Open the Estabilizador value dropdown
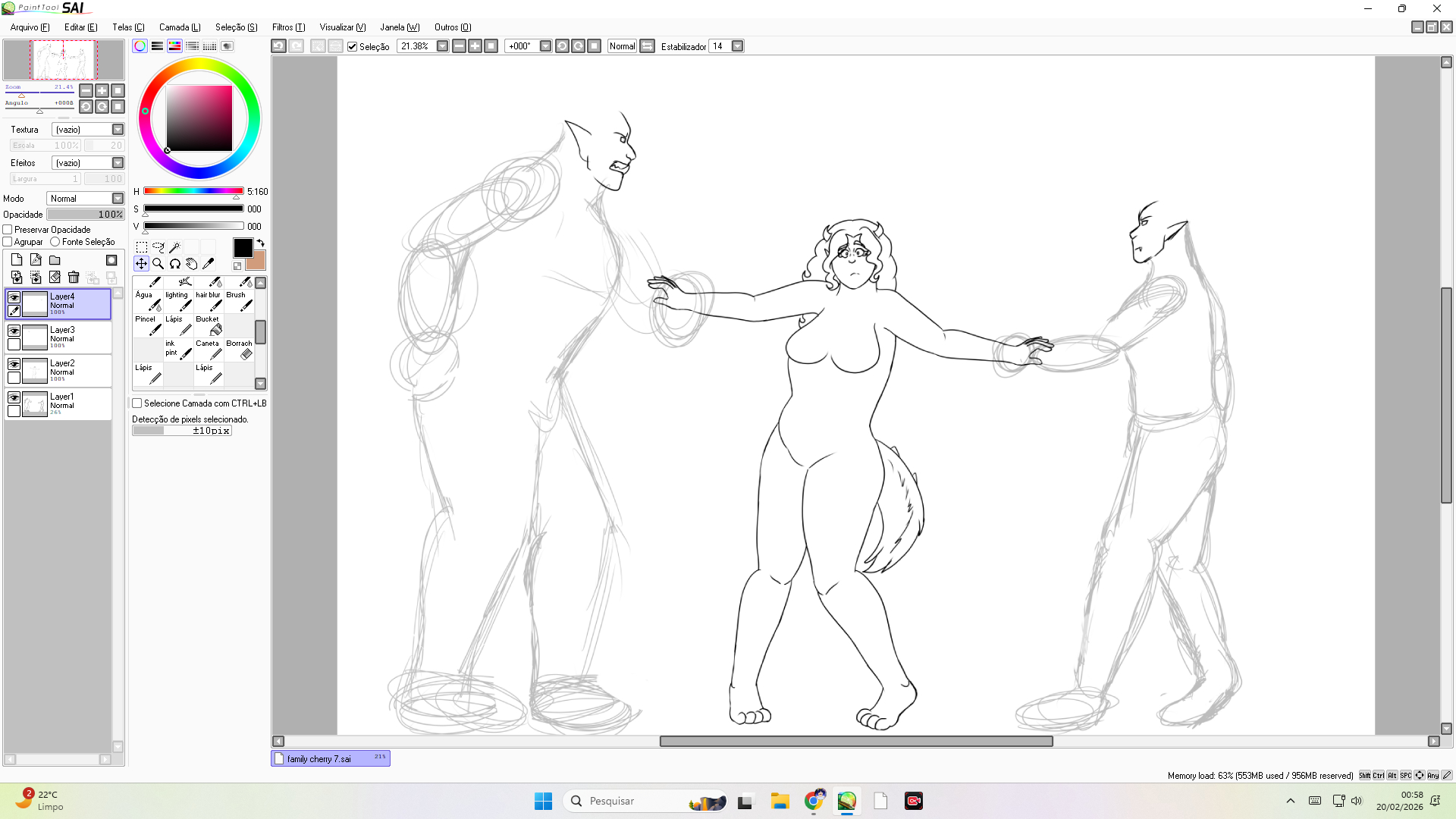The image size is (1456, 819). point(737,46)
